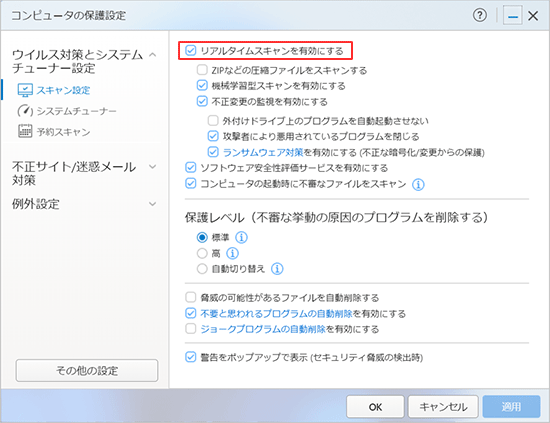Click the キャンセル button

pos(443,407)
